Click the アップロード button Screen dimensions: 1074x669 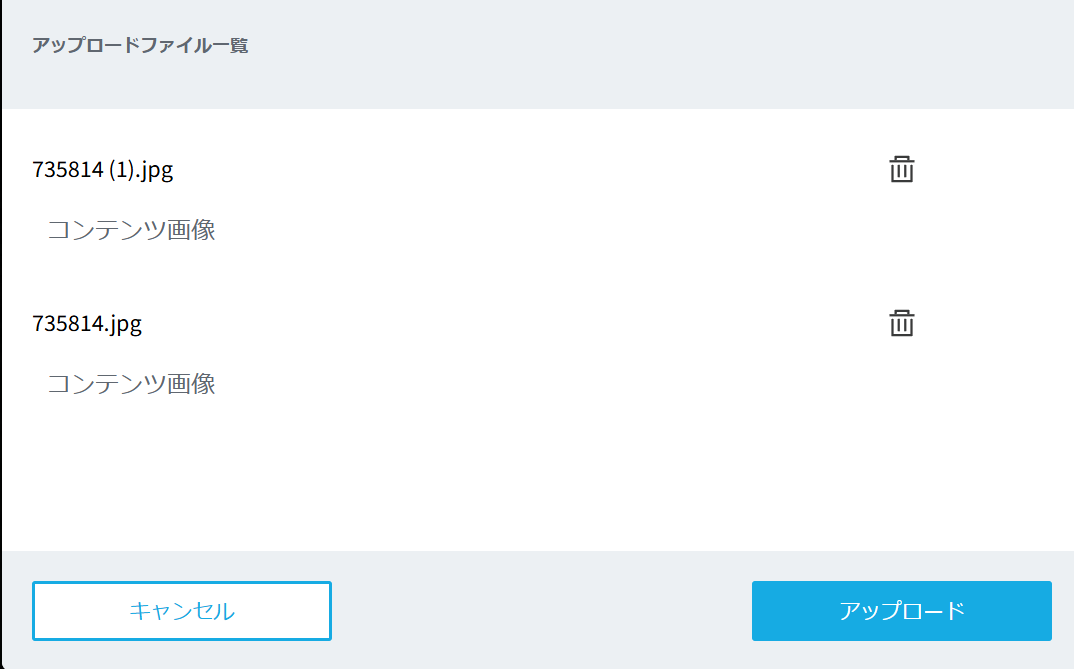click(x=901, y=611)
